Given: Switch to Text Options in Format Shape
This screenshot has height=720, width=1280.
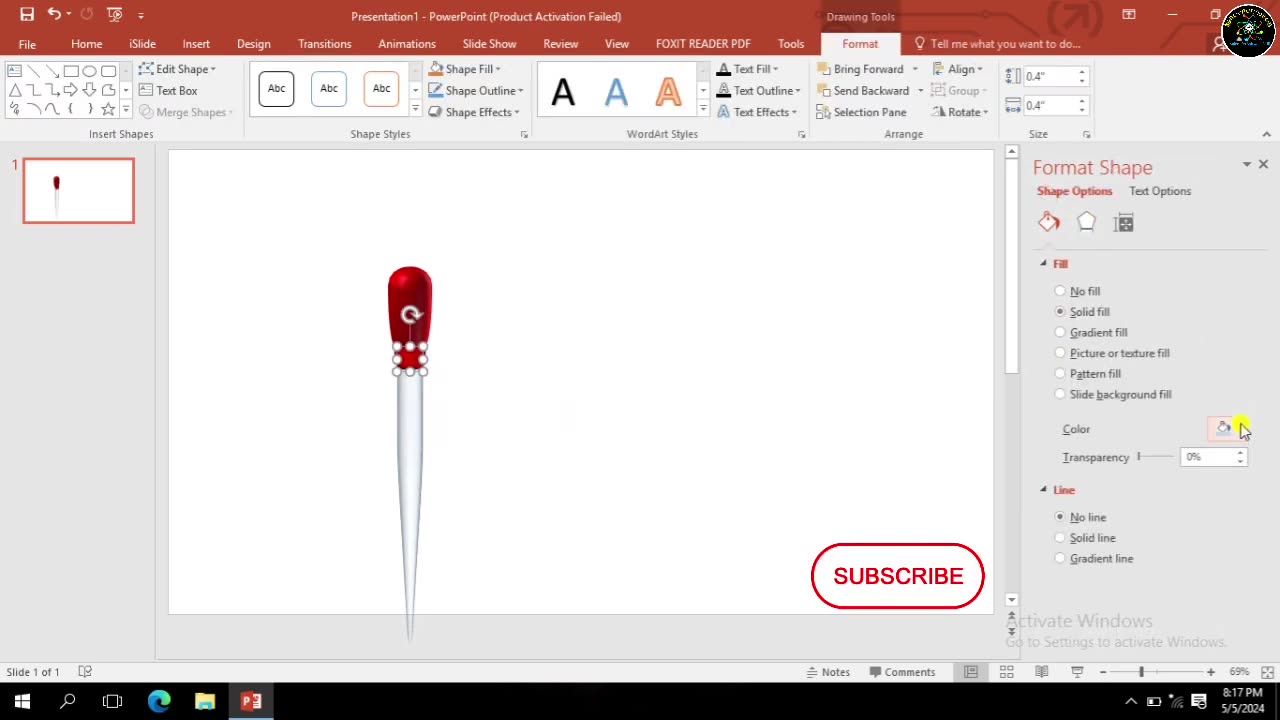Looking at the screenshot, I should click(x=1160, y=191).
